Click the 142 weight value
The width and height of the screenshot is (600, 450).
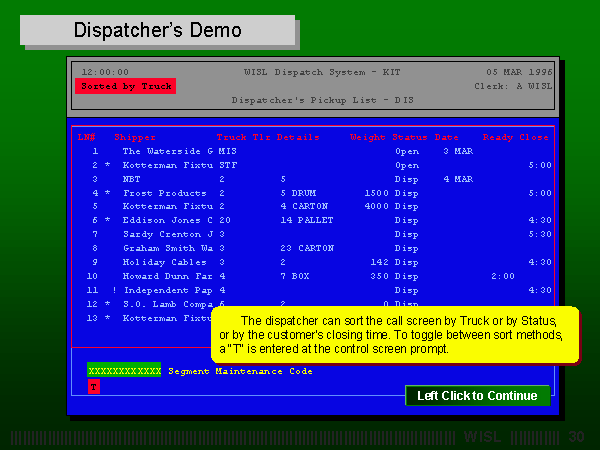point(380,262)
